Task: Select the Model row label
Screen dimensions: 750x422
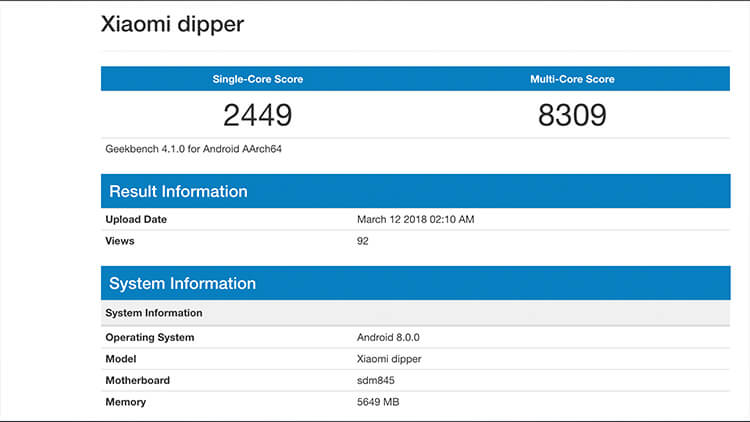Action: coord(119,359)
